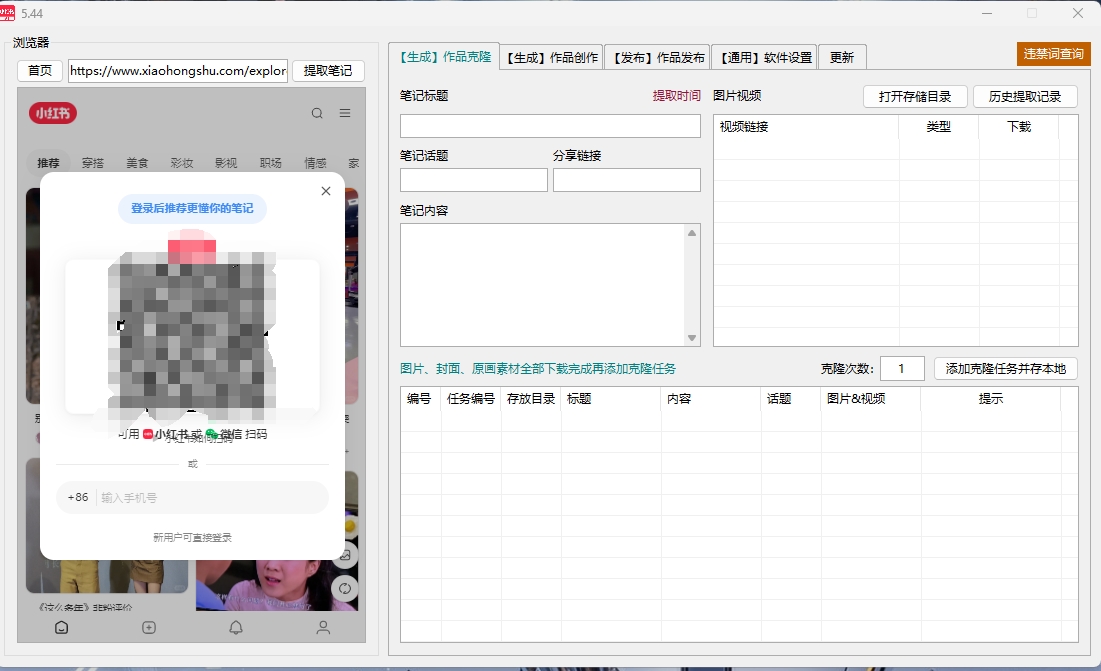Viewport: 1101px width, 671px height.
Task: Open the 【通用】软件设置 tab
Action: (x=765, y=58)
